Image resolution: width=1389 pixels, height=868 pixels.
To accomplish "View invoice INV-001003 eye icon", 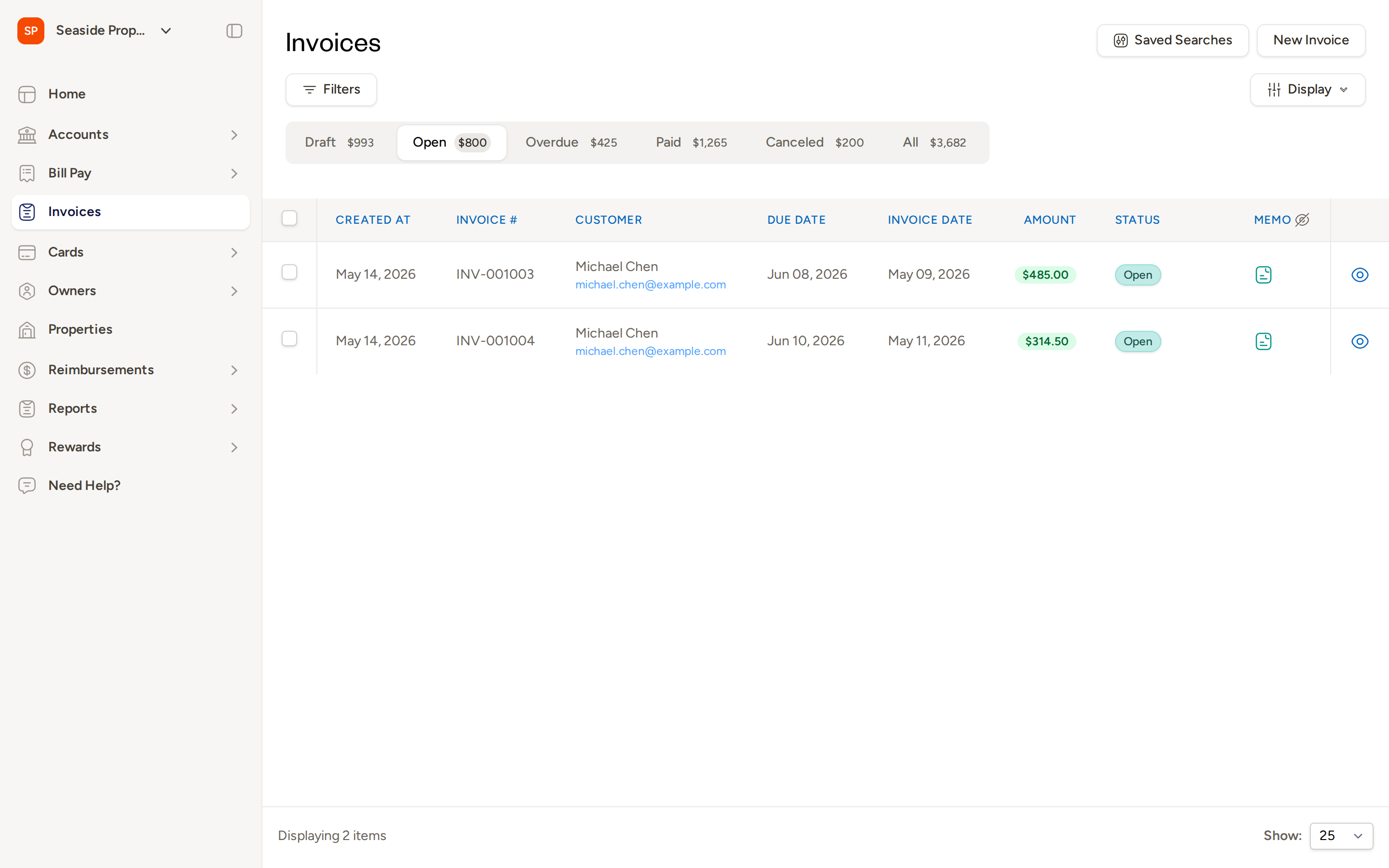I will (x=1360, y=275).
